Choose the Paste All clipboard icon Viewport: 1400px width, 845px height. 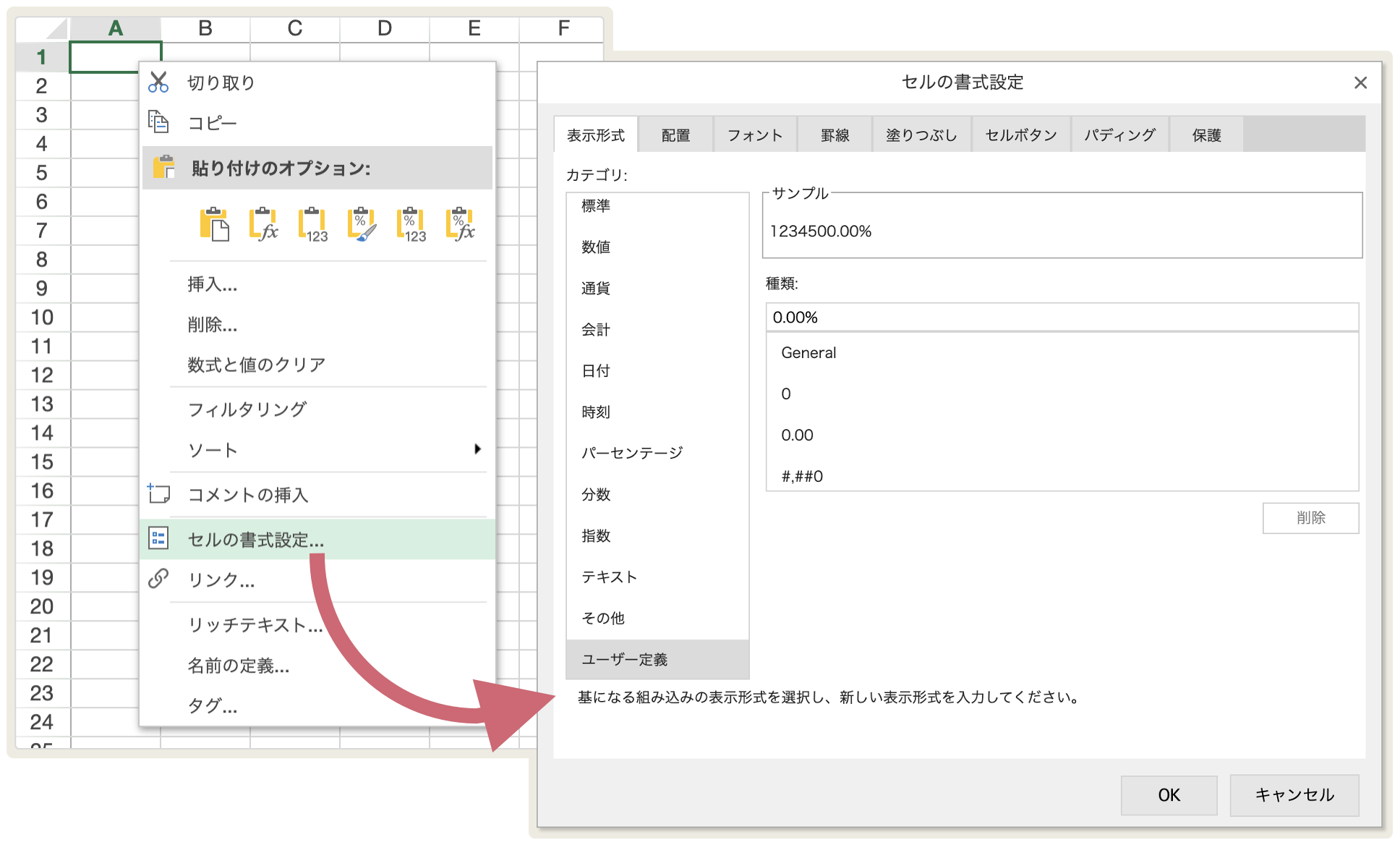coord(214,224)
